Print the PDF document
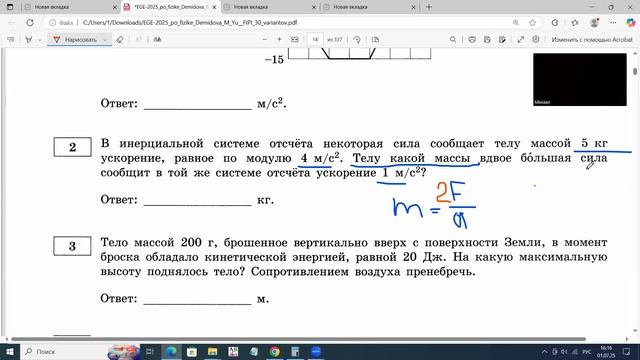640x360 pixels. pyautogui.click(x=472, y=40)
